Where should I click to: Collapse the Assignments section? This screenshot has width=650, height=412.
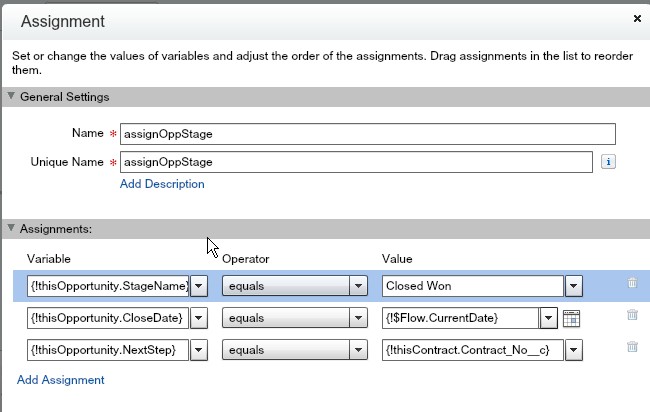11,229
